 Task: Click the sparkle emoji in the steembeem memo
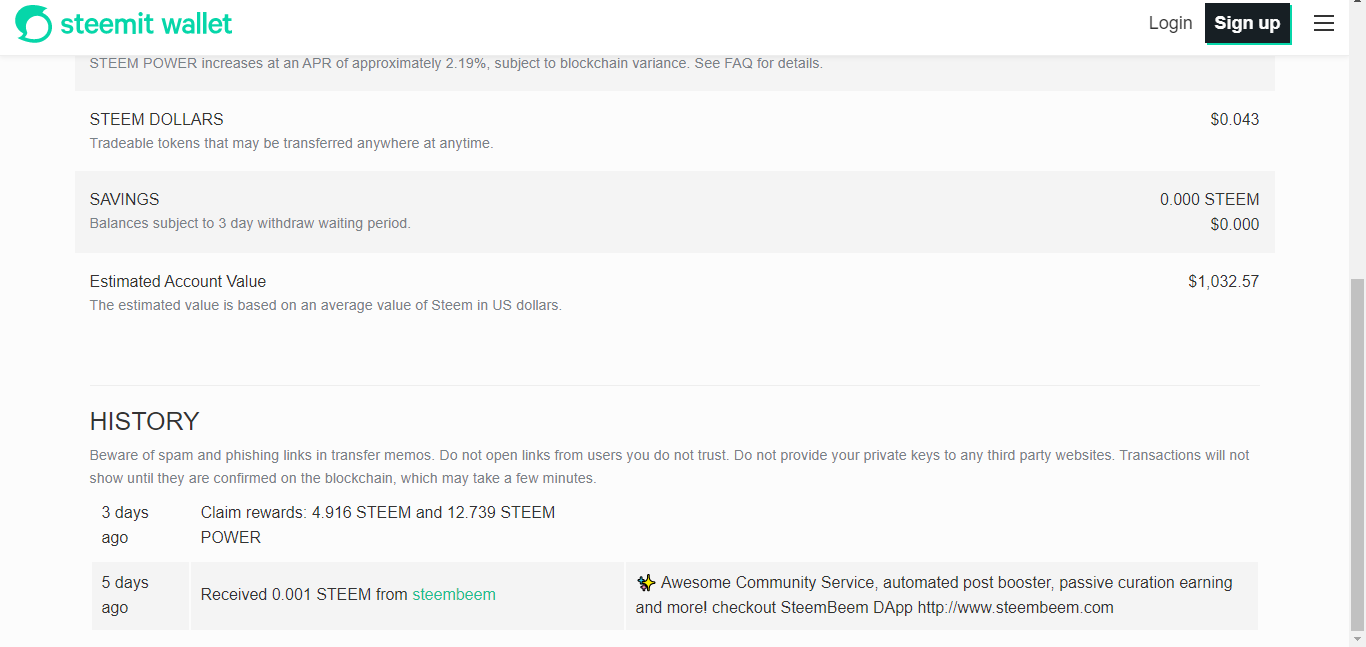click(646, 582)
